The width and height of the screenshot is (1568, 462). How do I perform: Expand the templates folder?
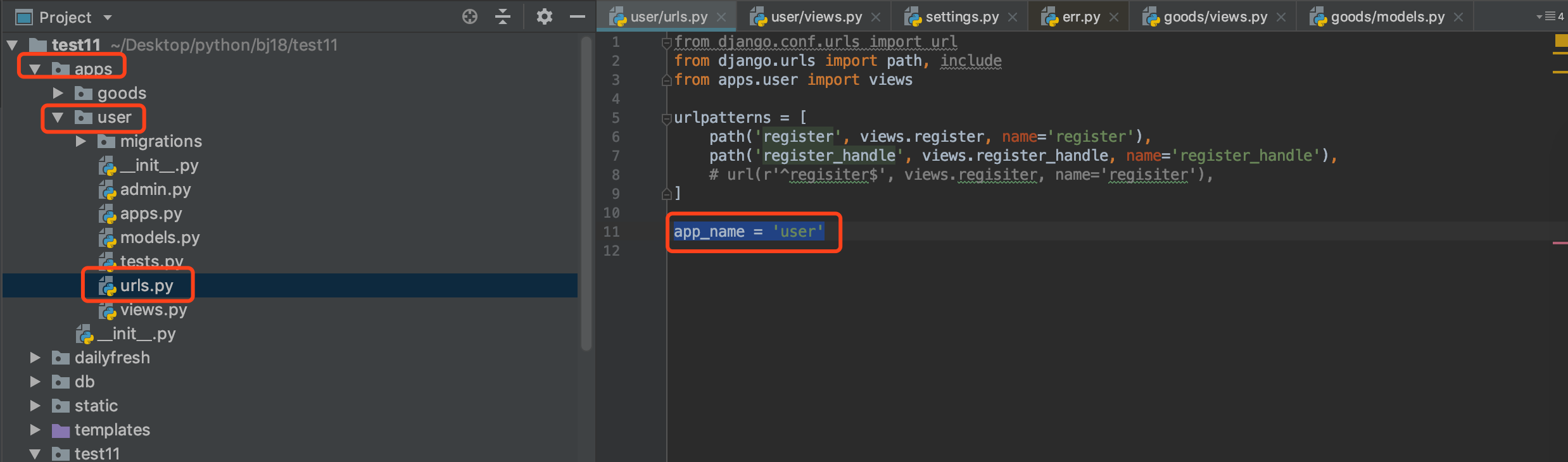(x=35, y=430)
